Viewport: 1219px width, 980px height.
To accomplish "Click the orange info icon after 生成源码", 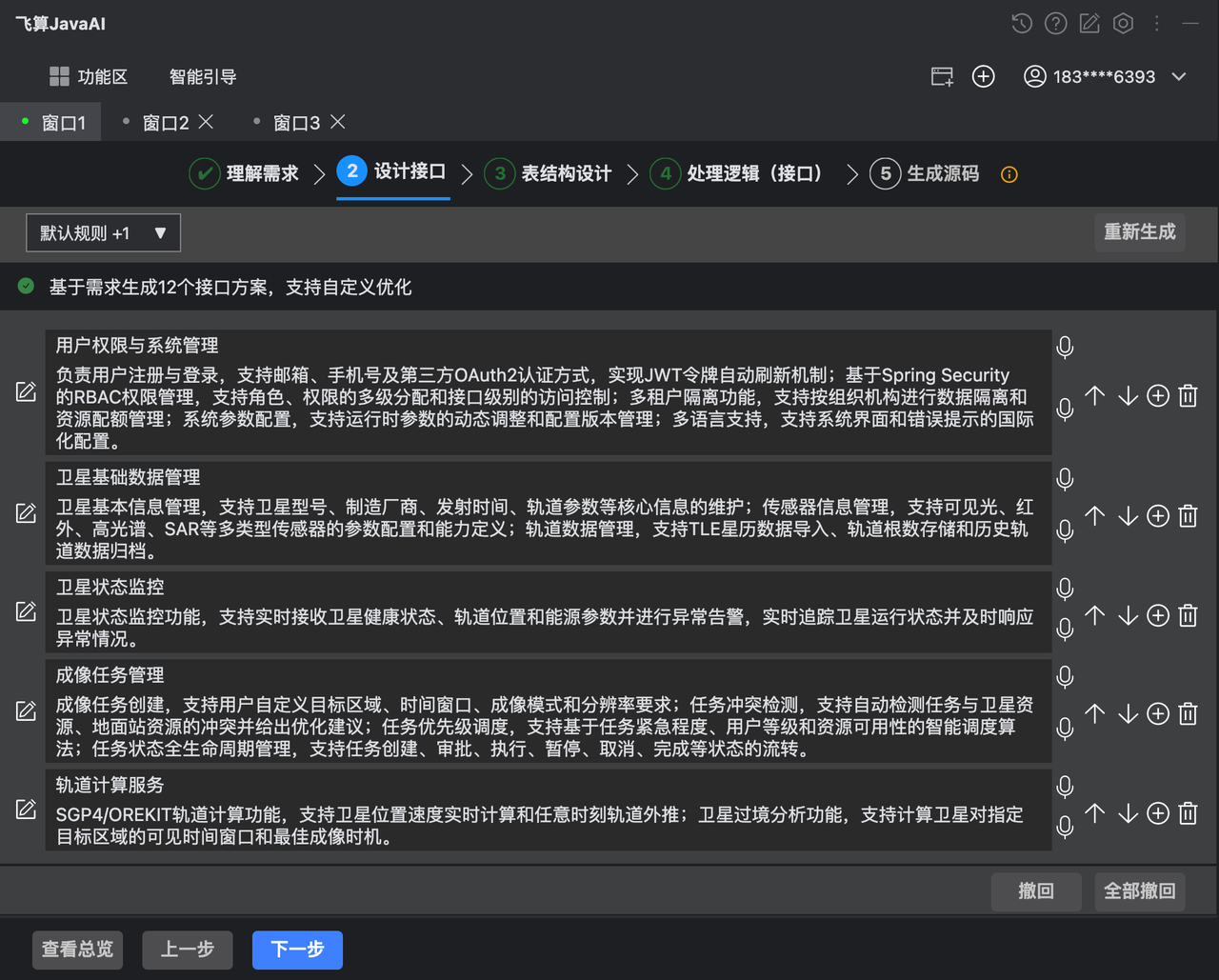I will [1009, 174].
